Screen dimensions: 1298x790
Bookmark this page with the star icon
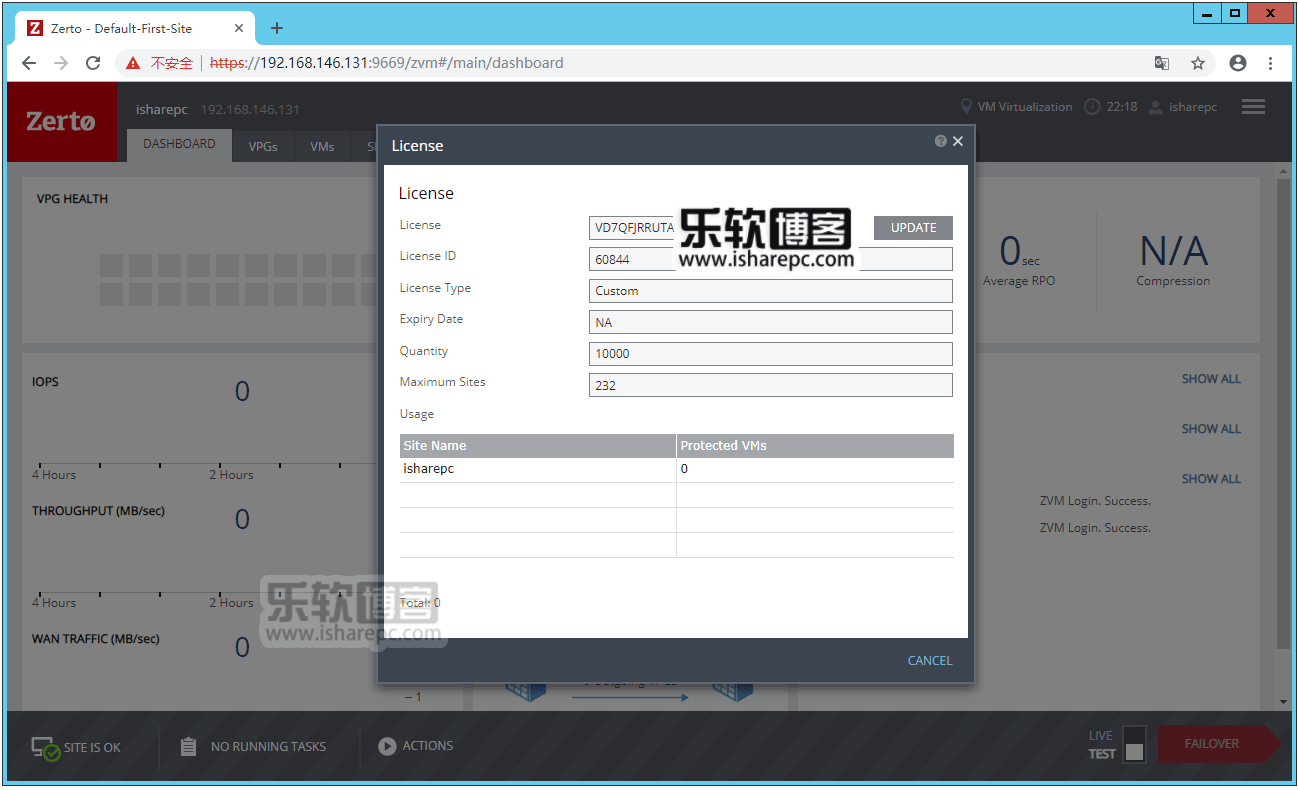(1198, 63)
